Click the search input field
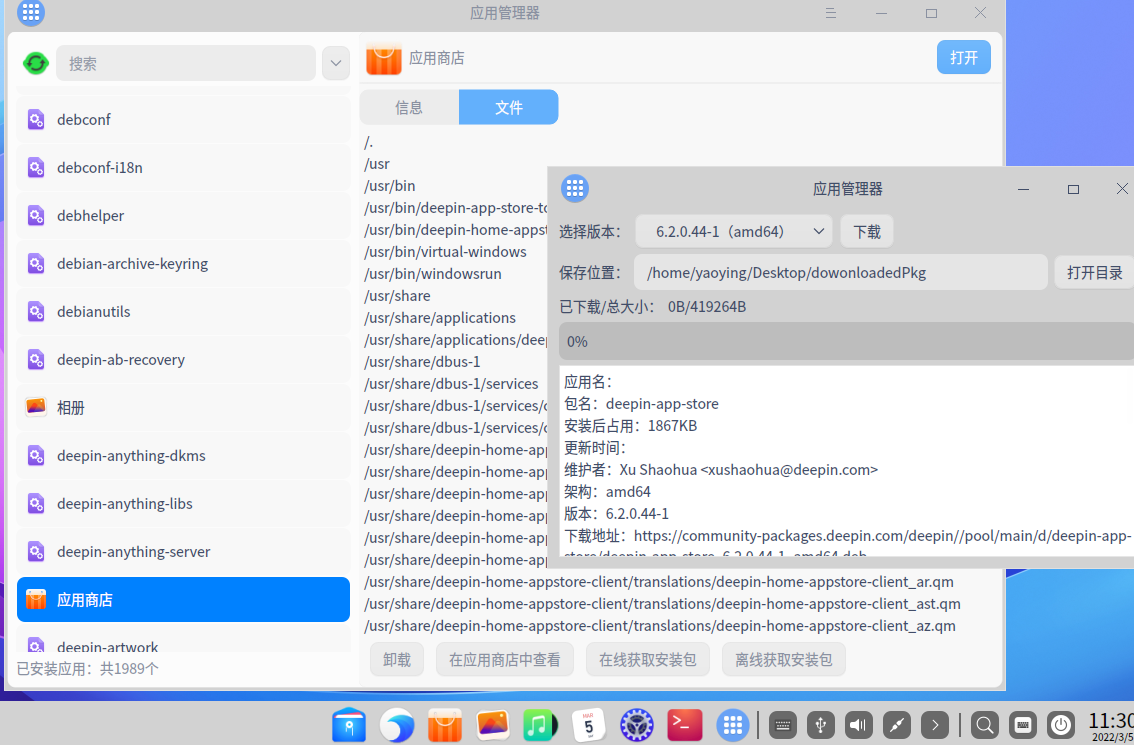This screenshot has height=745, width=1134. point(186,64)
